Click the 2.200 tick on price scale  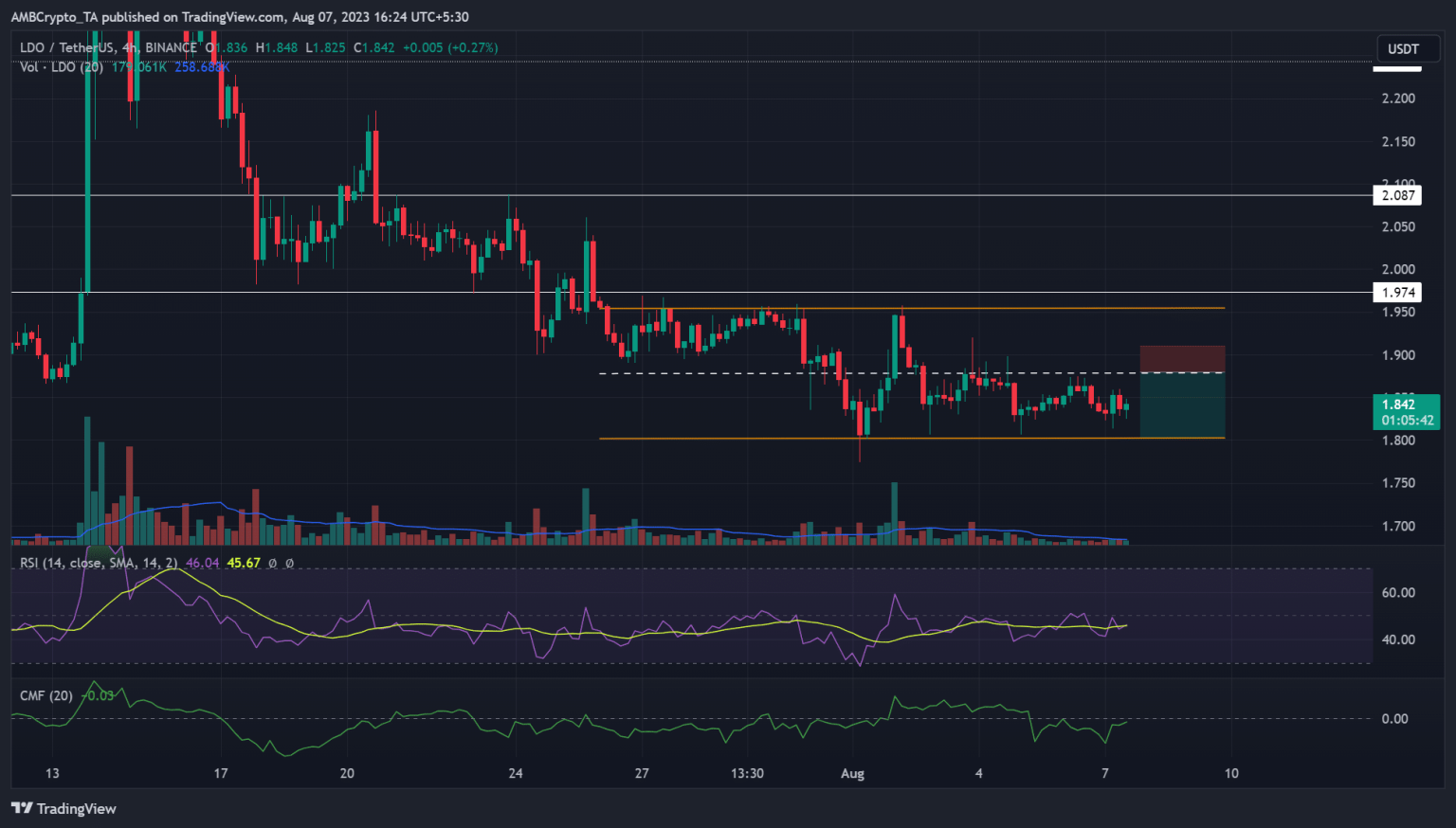coord(1398,99)
